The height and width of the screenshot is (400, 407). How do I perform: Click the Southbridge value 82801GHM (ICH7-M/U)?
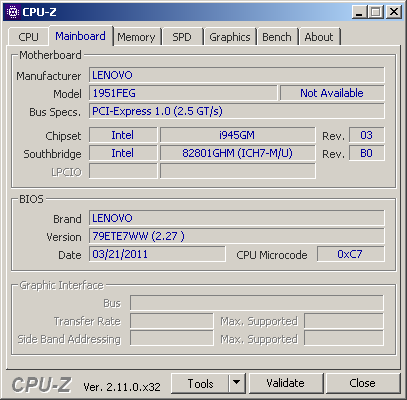coord(237,153)
